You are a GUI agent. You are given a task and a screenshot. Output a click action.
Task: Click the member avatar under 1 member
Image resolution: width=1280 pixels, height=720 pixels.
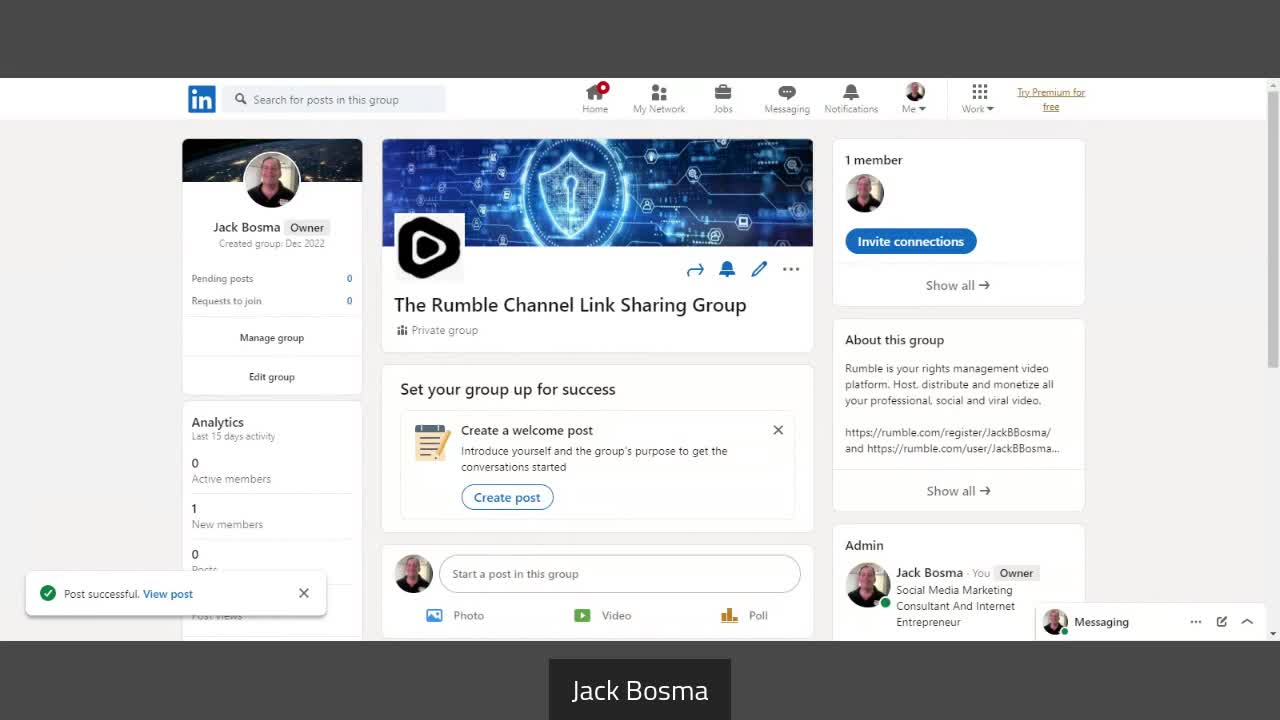click(864, 193)
